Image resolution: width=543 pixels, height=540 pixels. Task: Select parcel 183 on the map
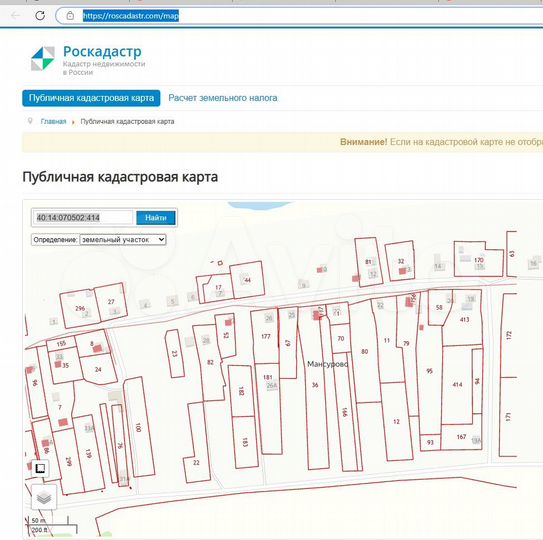click(x=245, y=442)
